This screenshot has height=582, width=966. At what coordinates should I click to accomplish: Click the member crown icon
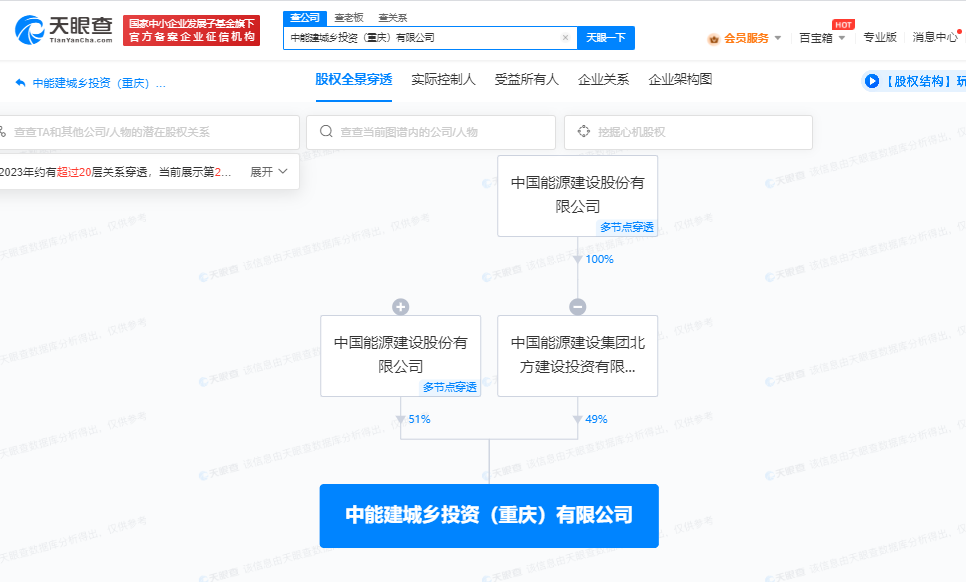pos(713,39)
